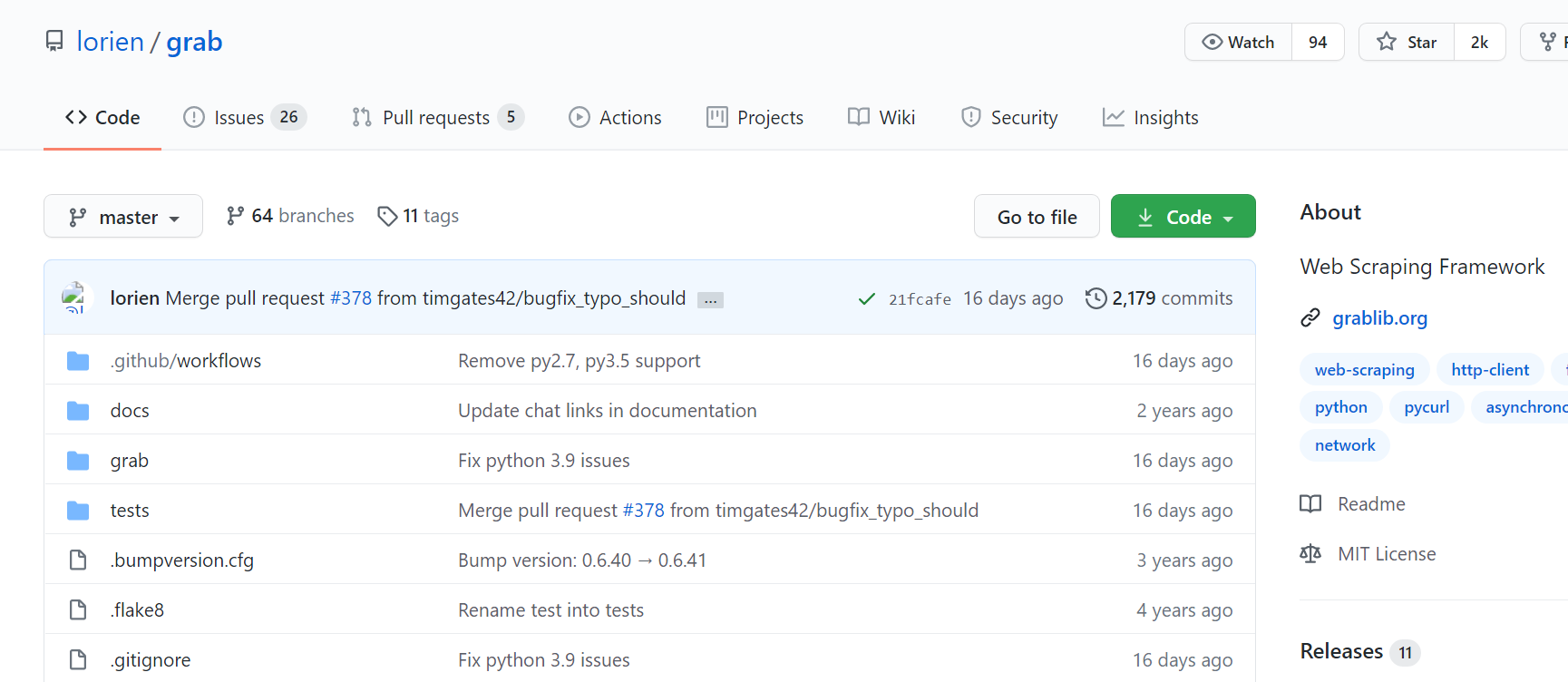Open the .bumpversion.cfg file
The height and width of the screenshot is (682, 1568).
(182, 560)
